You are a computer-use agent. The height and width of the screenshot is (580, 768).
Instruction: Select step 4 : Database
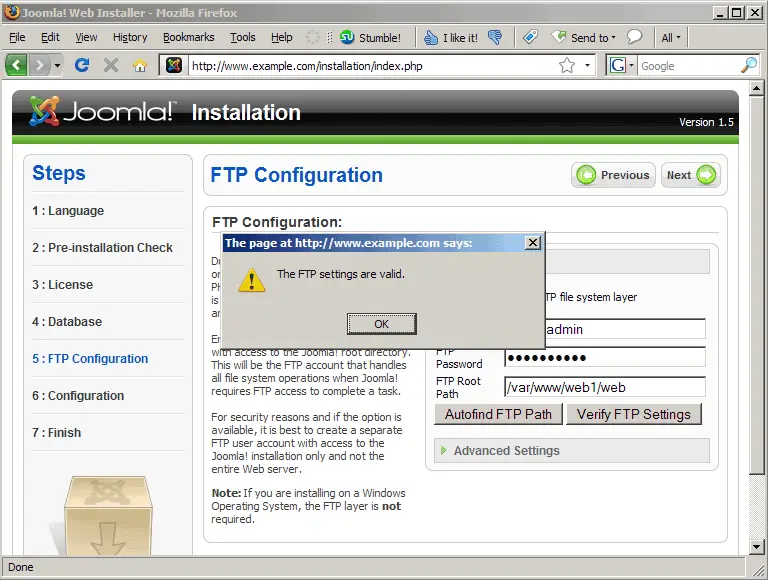pyautogui.click(x=67, y=321)
